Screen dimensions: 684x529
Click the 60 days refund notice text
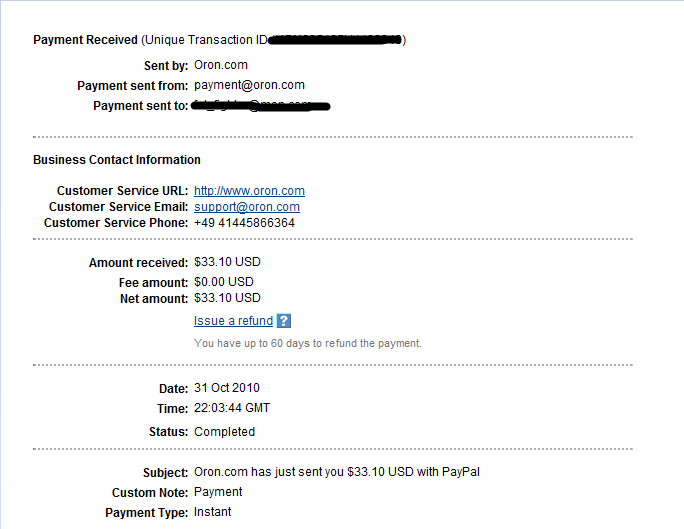click(x=307, y=343)
